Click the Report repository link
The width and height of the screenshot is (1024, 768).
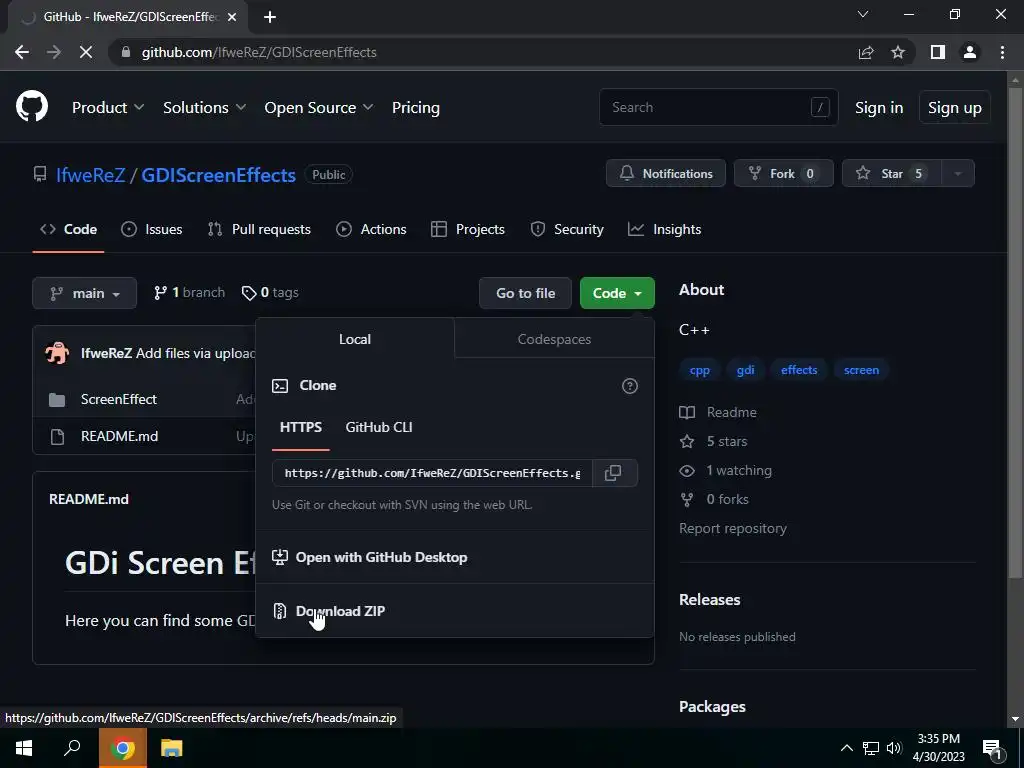click(733, 528)
